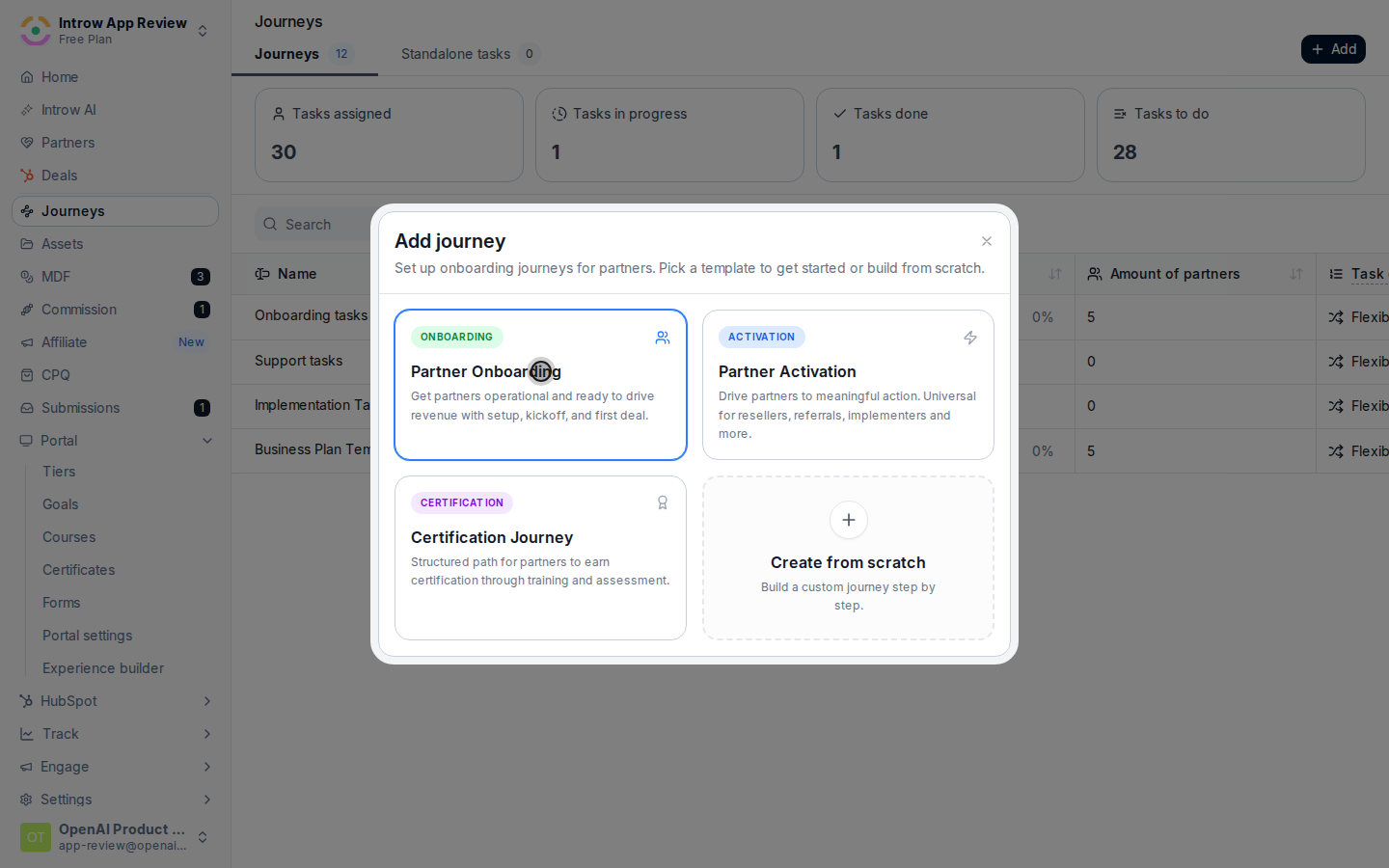Click the Home icon in the sidebar
The width and height of the screenshot is (1389, 868).
click(x=27, y=77)
